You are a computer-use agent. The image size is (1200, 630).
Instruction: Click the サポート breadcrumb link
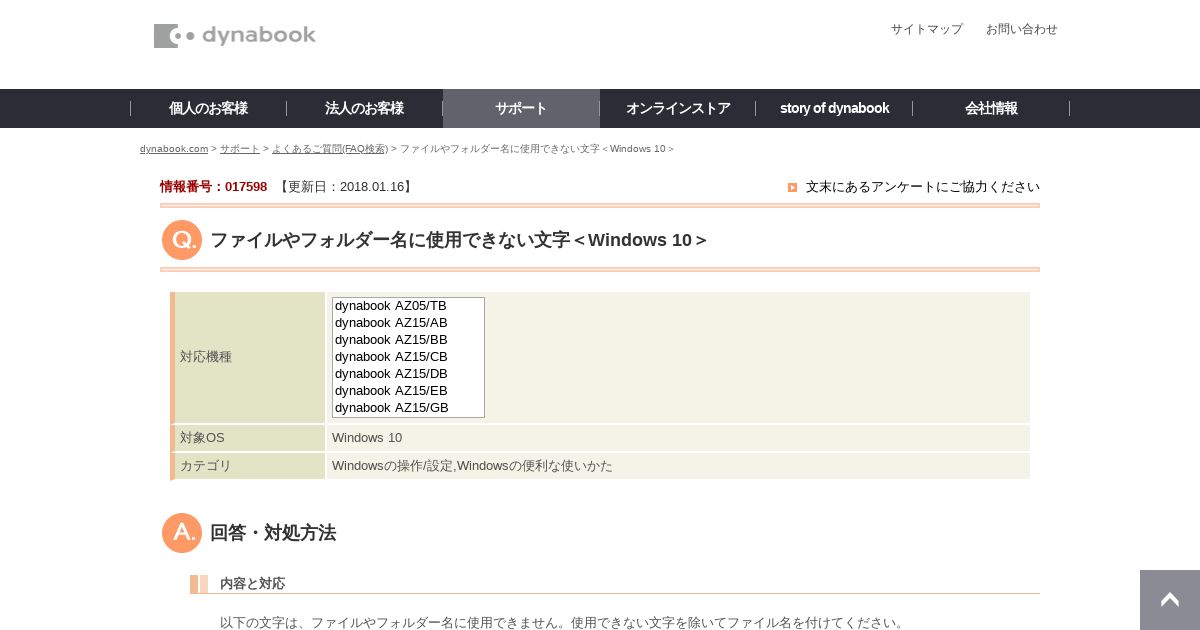point(240,149)
